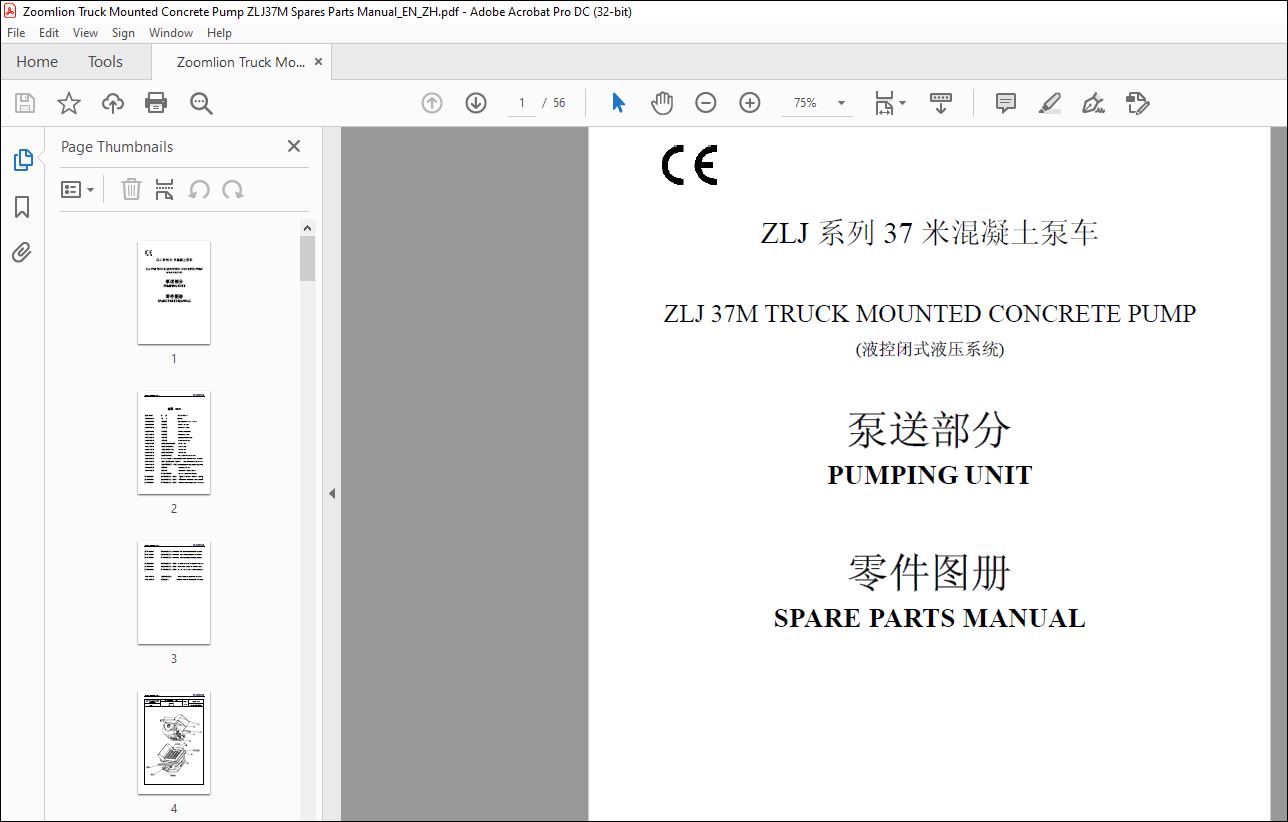Viewport: 1288px width, 822px height.
Task: Select page 2 thumbnail
Action: point(174,442)
